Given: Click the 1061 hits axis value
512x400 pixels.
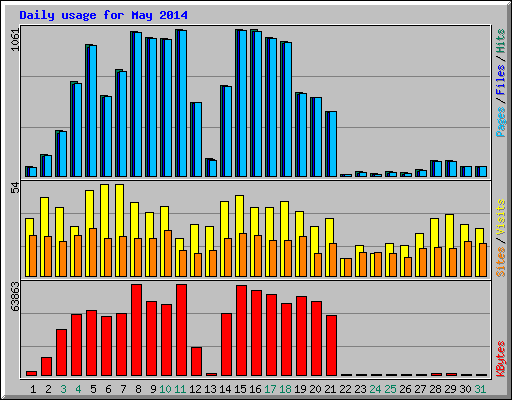Looking at the screenshot, I should 15,40.
